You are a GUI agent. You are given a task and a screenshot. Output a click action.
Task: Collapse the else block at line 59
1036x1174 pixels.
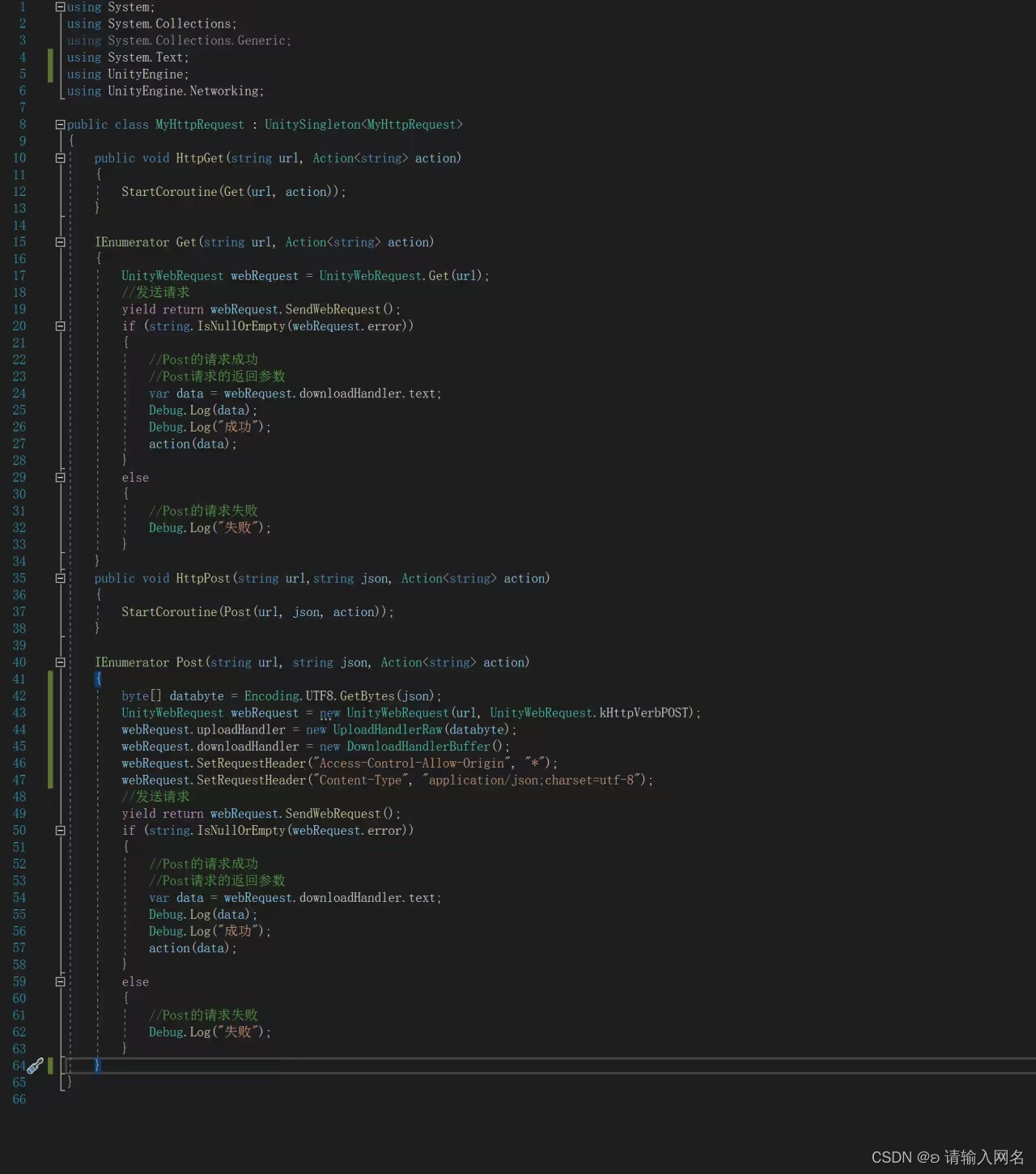[x=60, y=982]
